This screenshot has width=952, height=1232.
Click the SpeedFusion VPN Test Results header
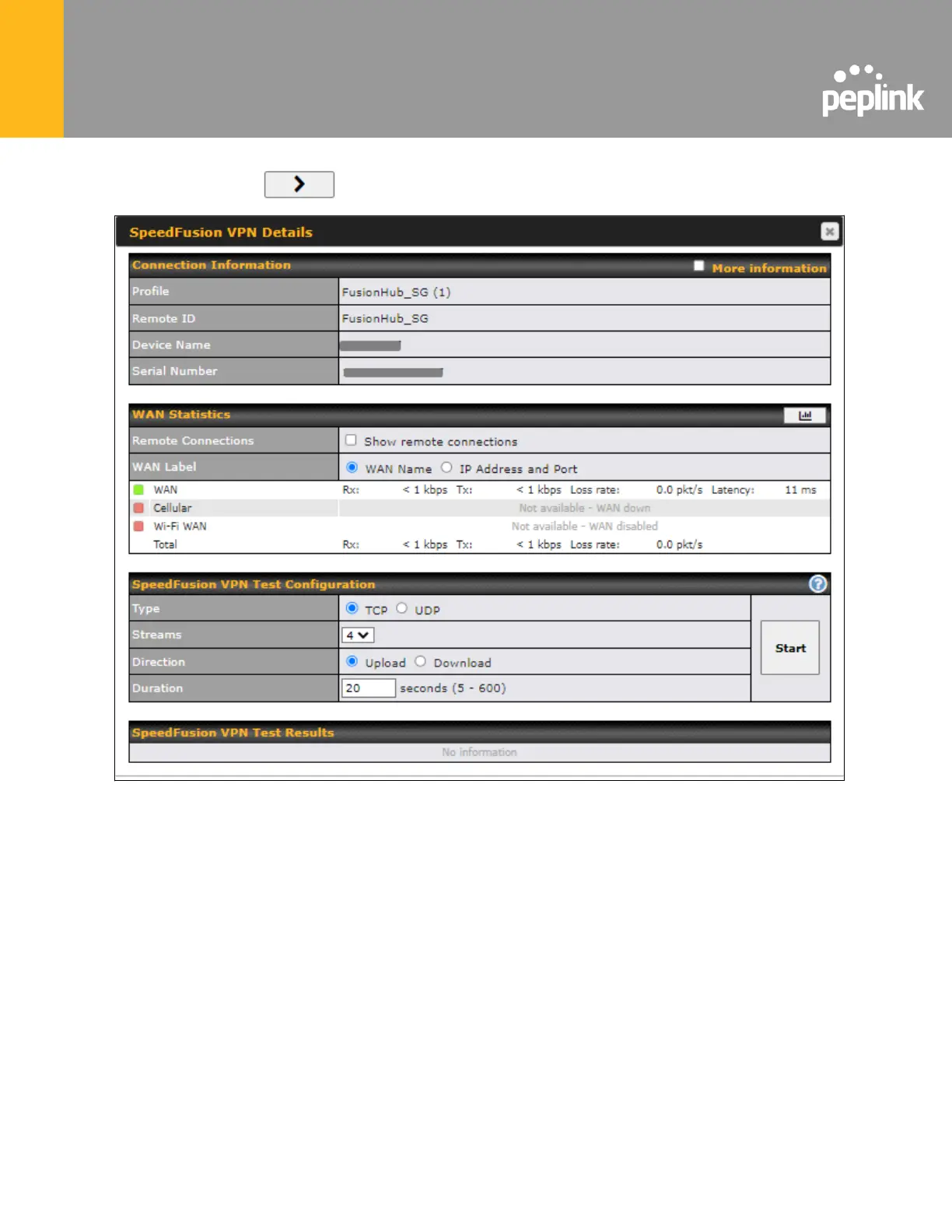pos(233,733)
